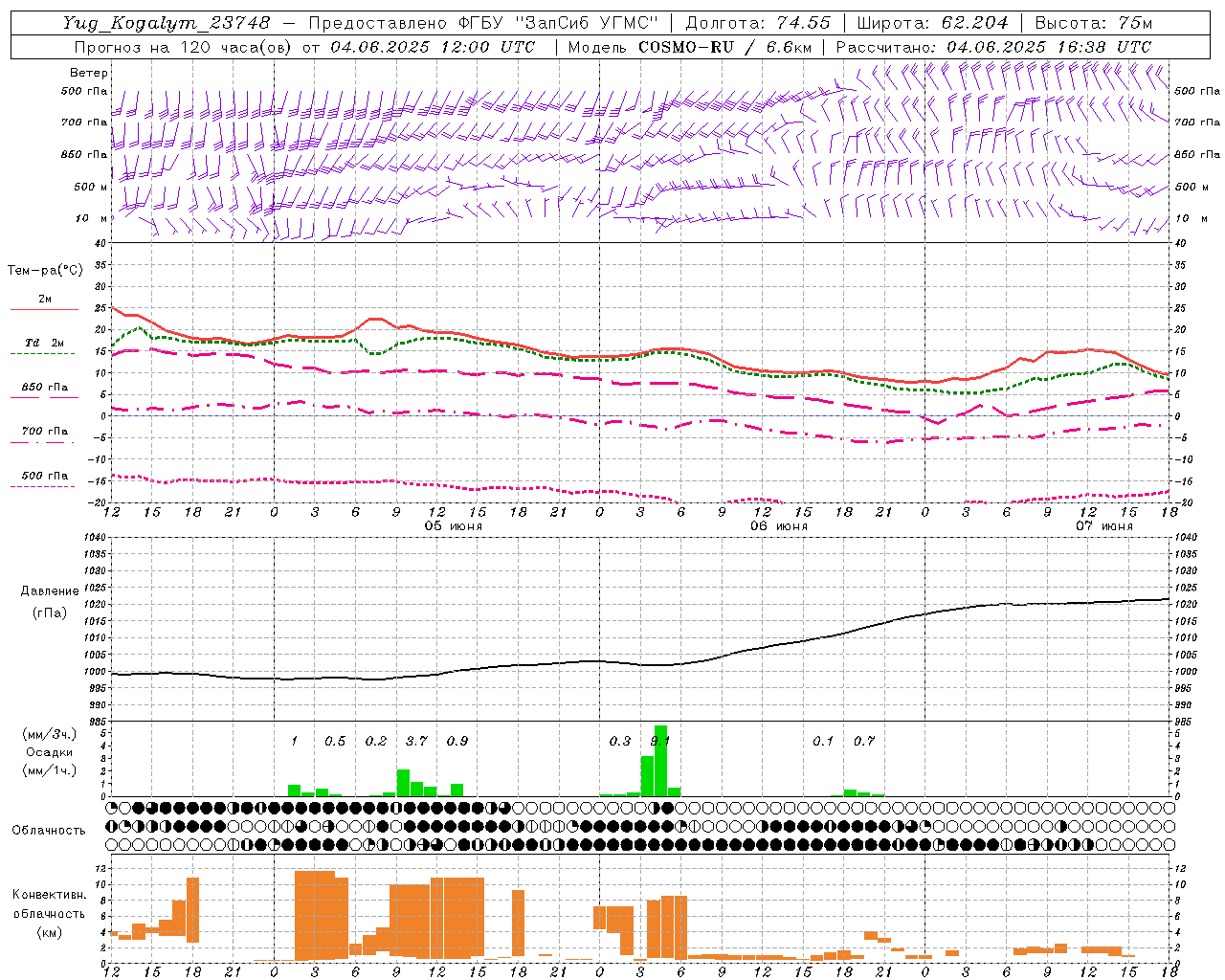This screenshot has height=980, width=1225.
Task: Click the '(км)' unit under convective cloudiness
Action: [49, 931]
